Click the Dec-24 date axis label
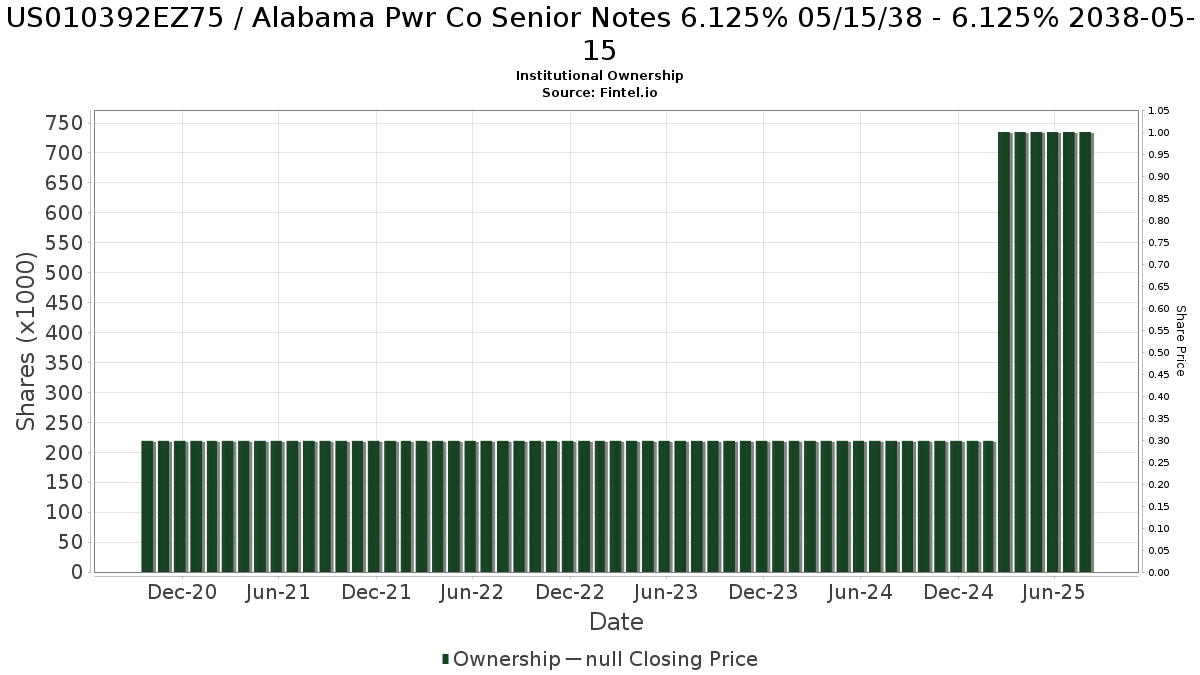Viewport: 1200px width, 675px height. pos(958,592)
